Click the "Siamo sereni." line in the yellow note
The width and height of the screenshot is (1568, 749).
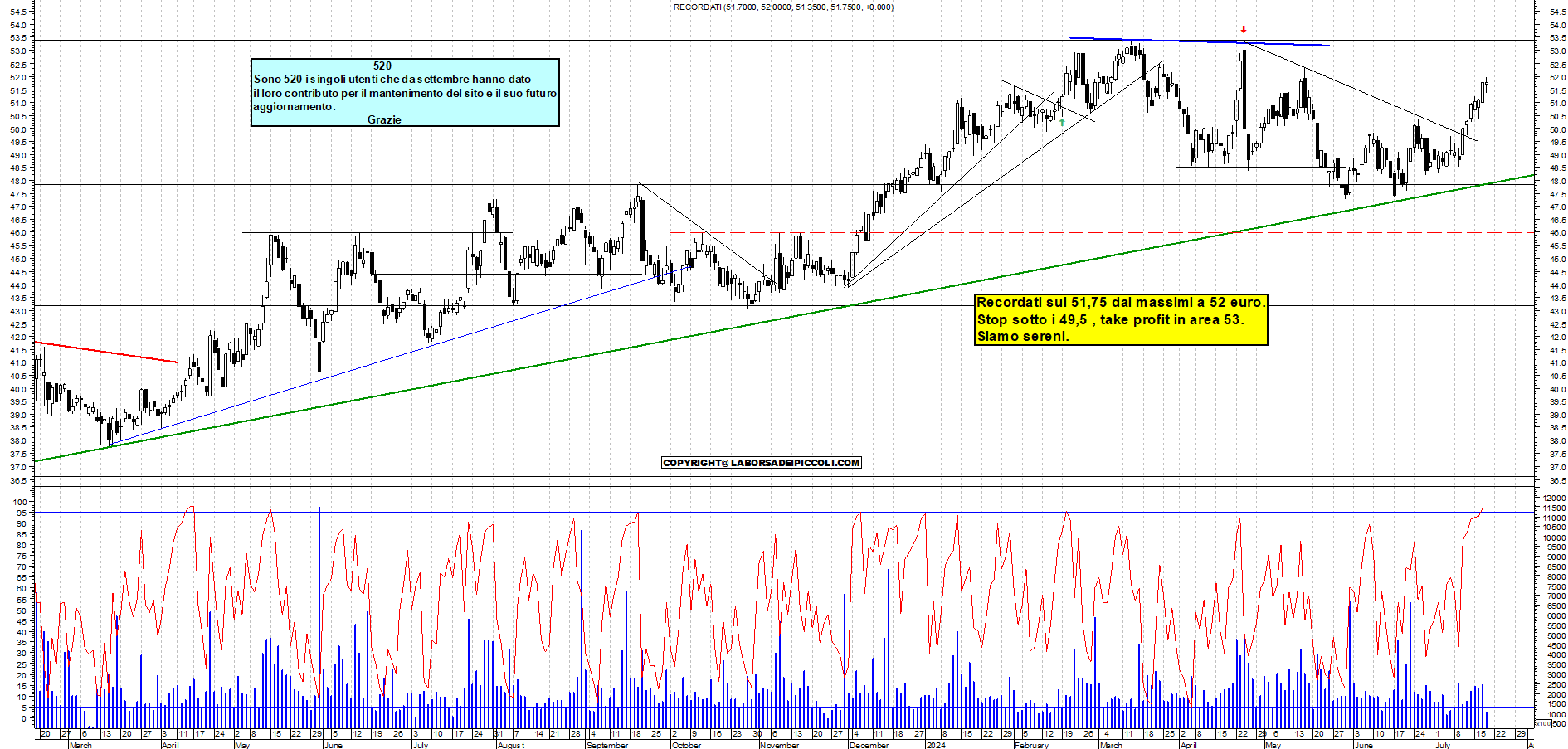point(1023,336)
